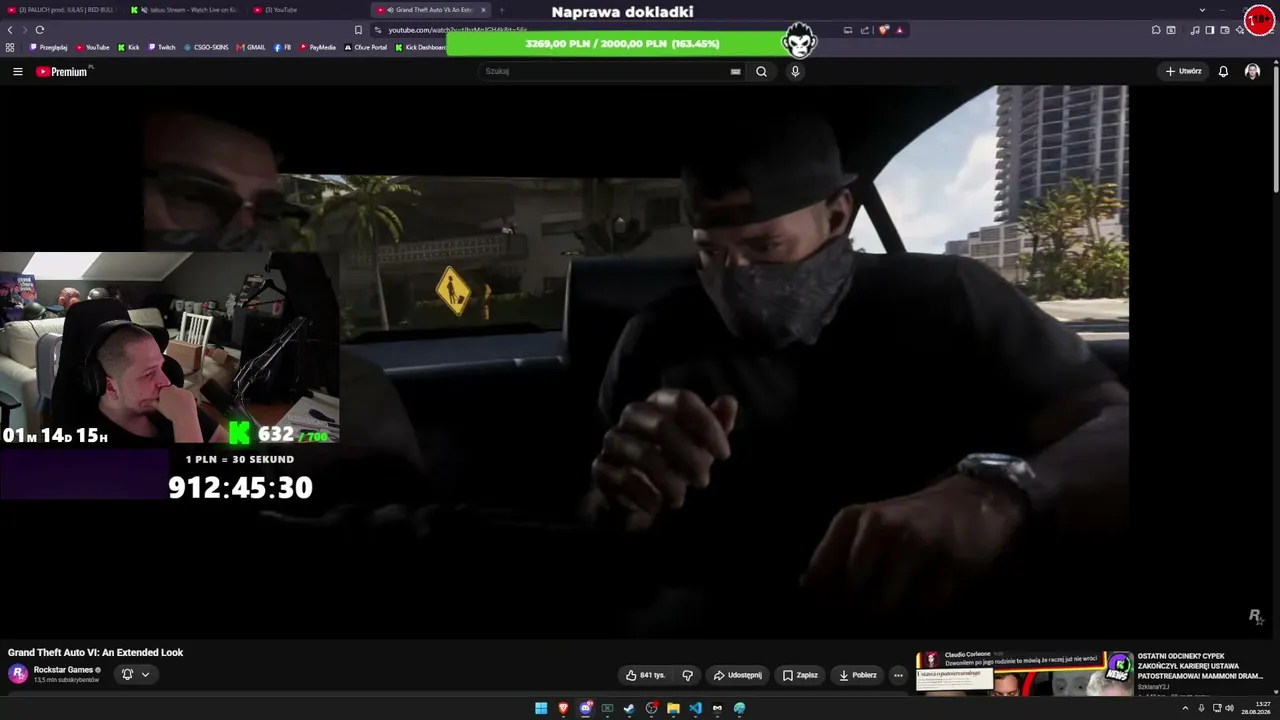Open Steam from the taskbar
The width and height of the screenshot is (1280, 720).
point(629,708)
